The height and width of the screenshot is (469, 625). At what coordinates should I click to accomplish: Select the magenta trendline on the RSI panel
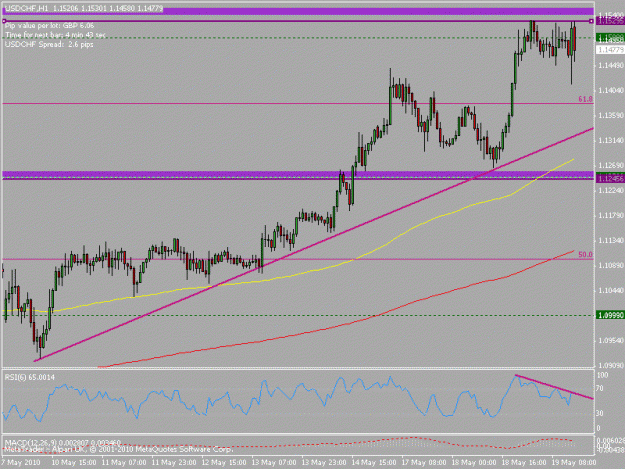tap(554, 387)
